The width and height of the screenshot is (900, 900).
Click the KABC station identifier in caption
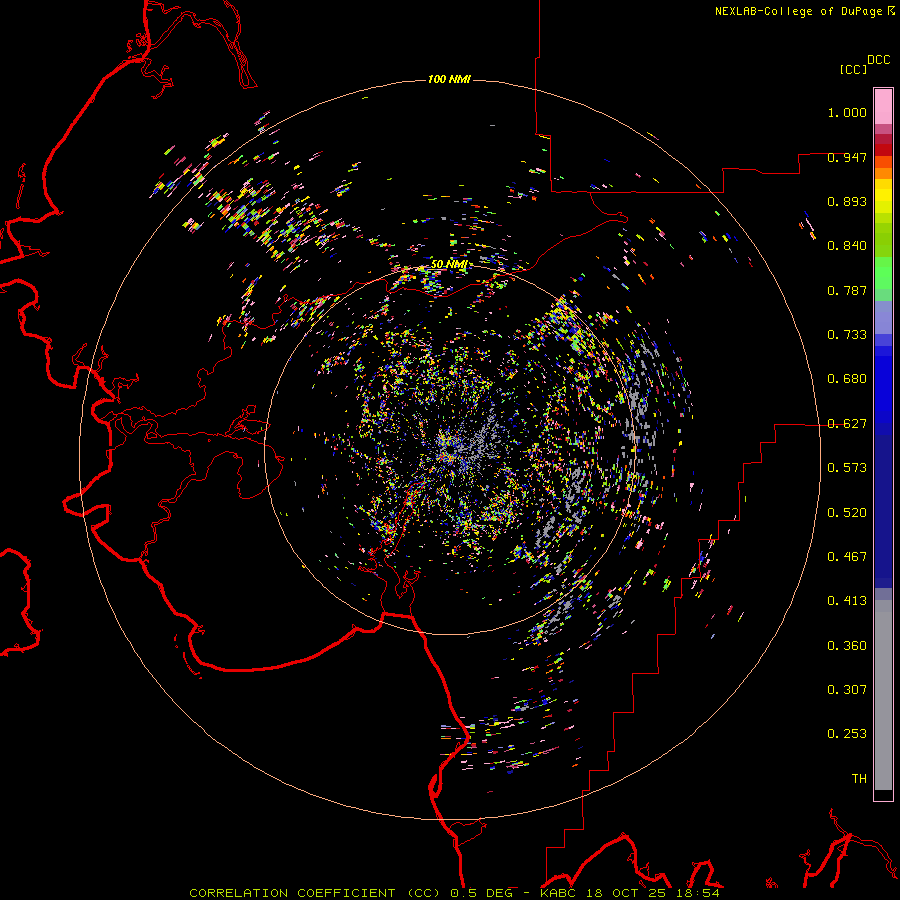coord(558,893)
